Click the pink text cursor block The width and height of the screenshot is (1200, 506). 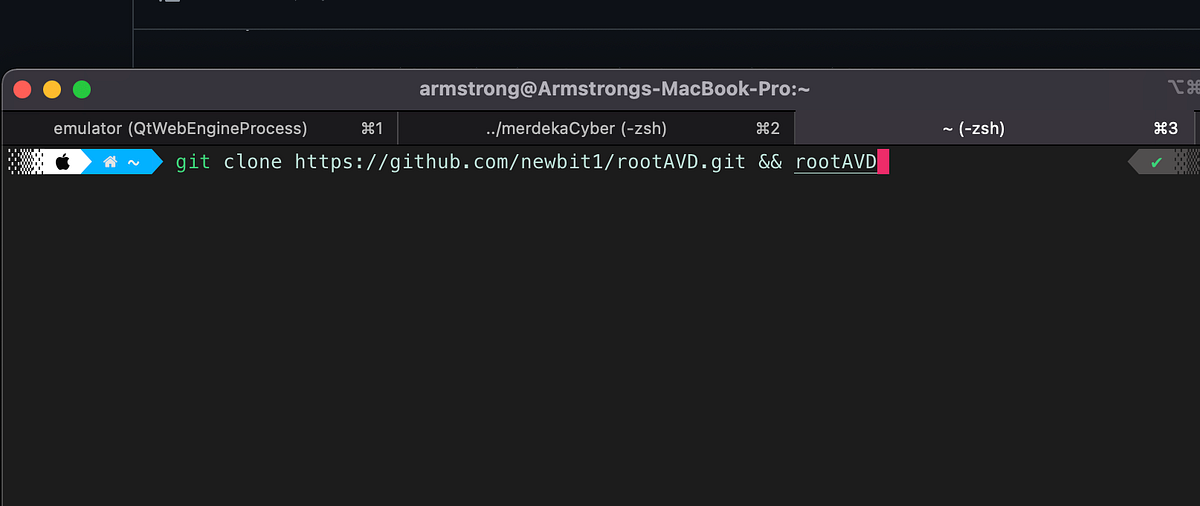click(x=883, y=161)
